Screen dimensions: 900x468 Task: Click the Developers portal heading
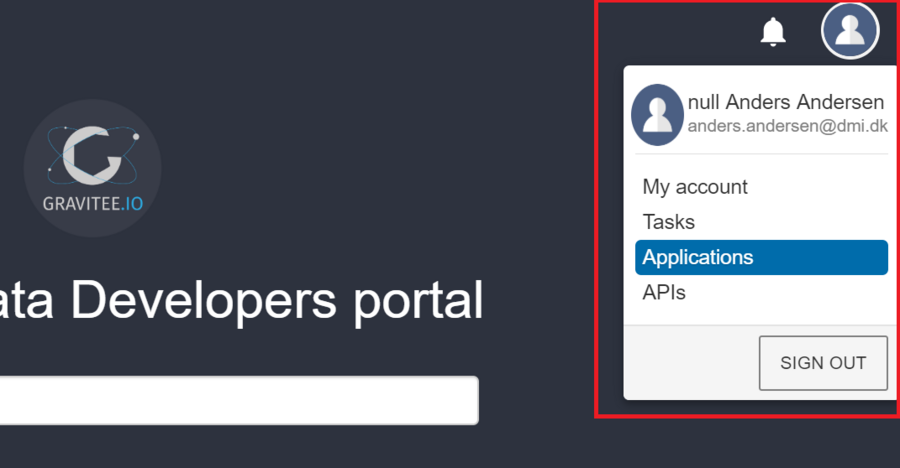point(242,300)
